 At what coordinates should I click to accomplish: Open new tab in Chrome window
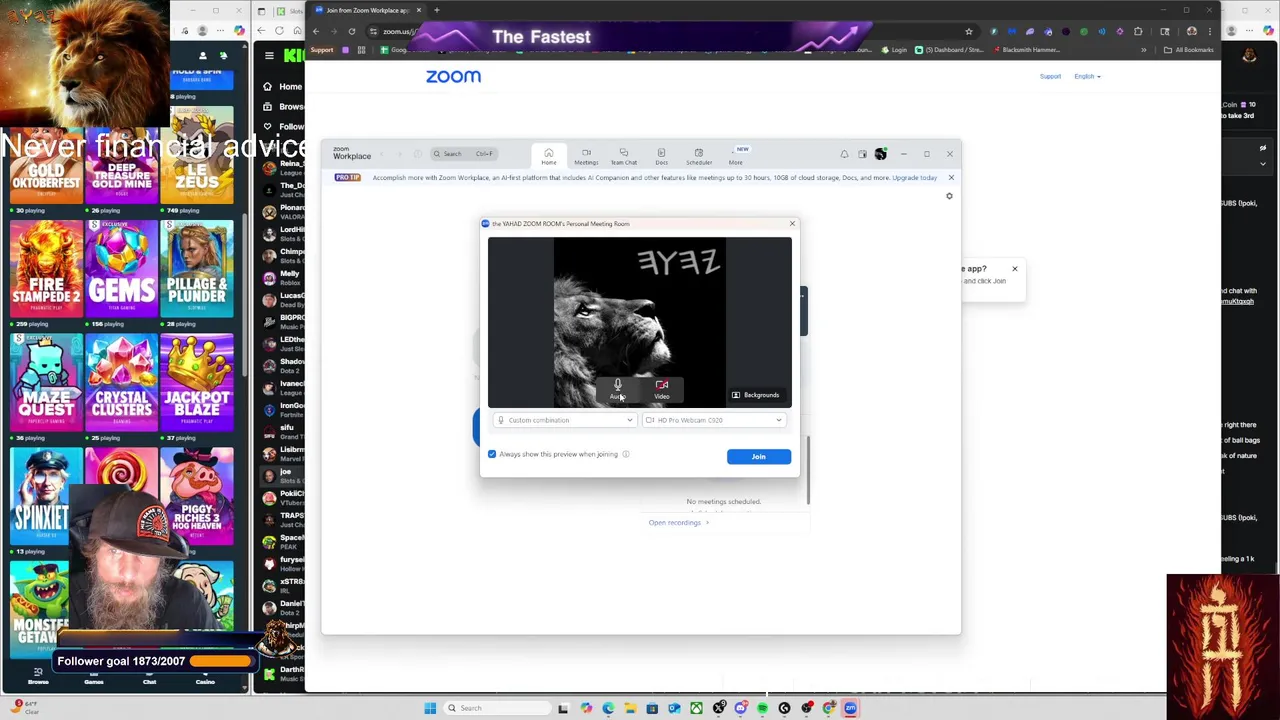pyautogui.click(x=437, y=10)
